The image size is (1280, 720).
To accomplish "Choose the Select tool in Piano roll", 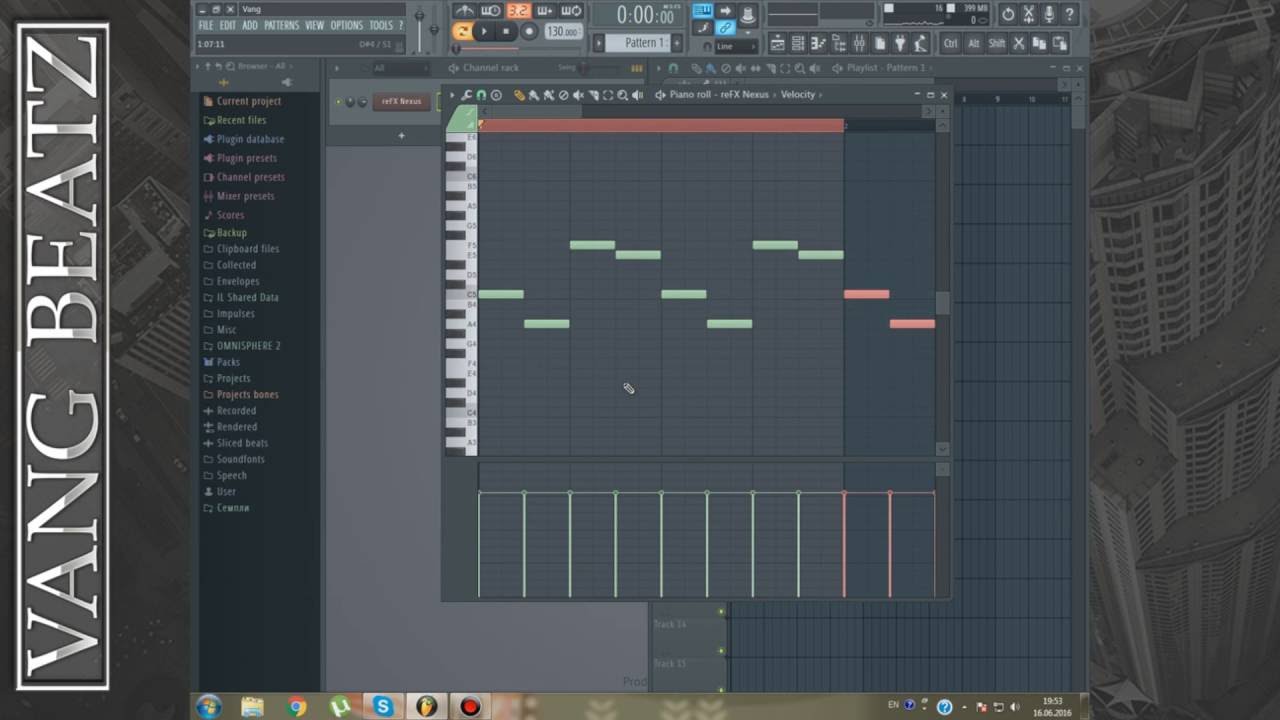I will [607, 95].
